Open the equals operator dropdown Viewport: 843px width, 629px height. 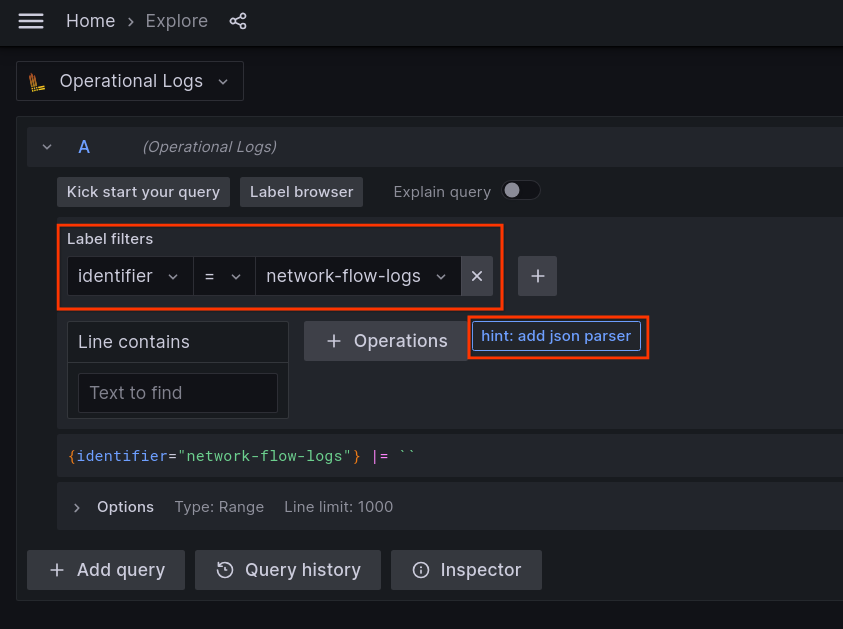point(224,276)
